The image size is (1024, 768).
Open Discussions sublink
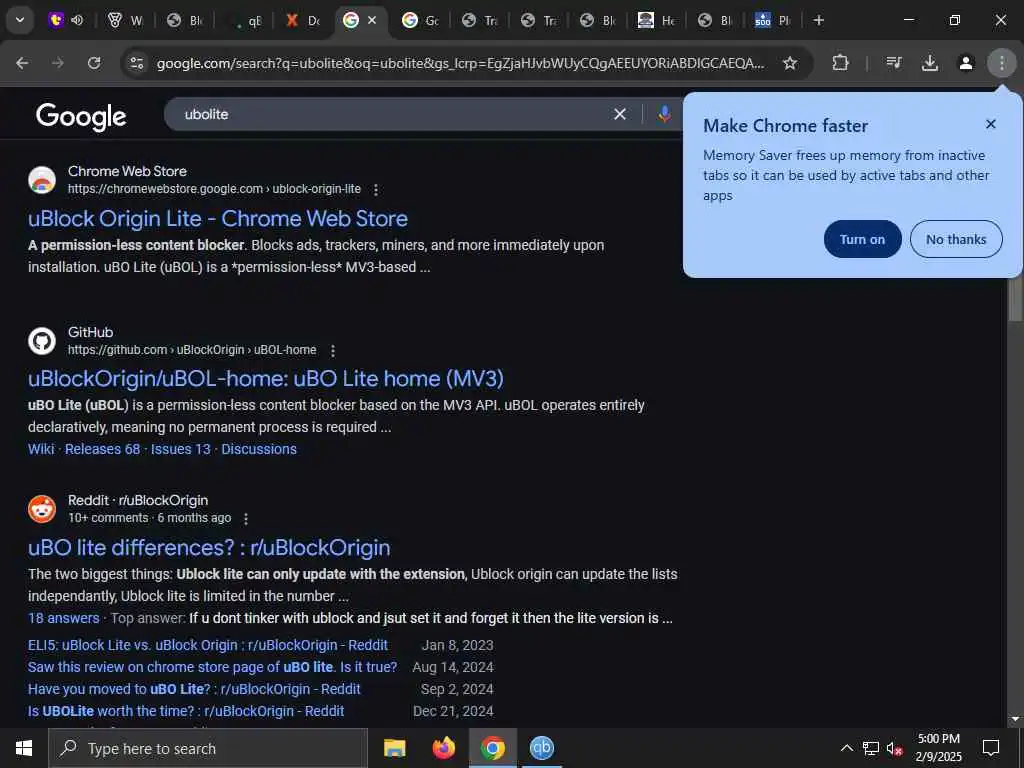click(259, 449)
